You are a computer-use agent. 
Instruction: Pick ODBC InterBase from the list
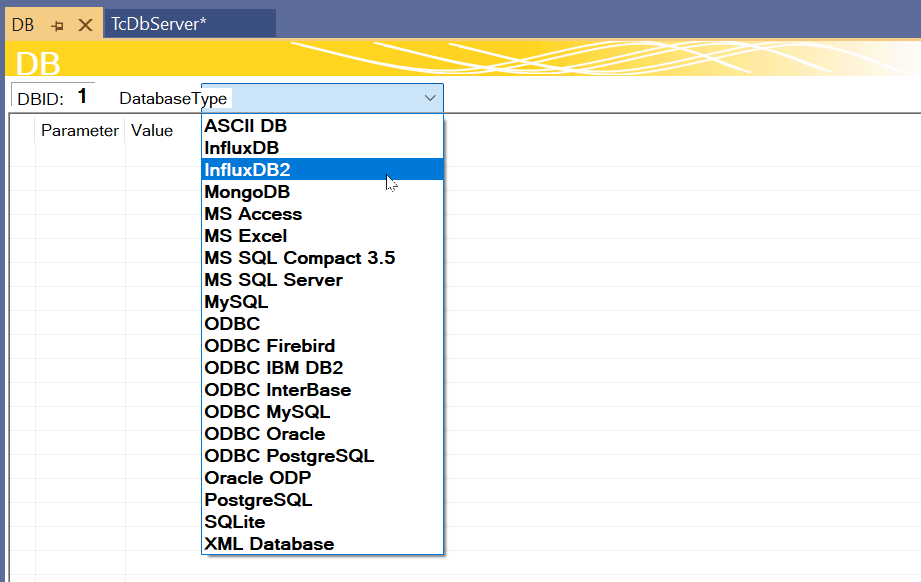coord(322,390)
